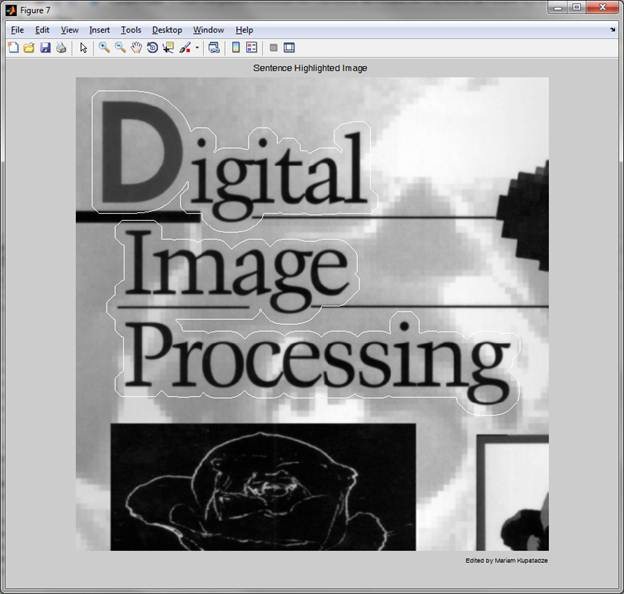624x594 pixels.
Task: Open a file with the folder icon
Action: point(28,47)
